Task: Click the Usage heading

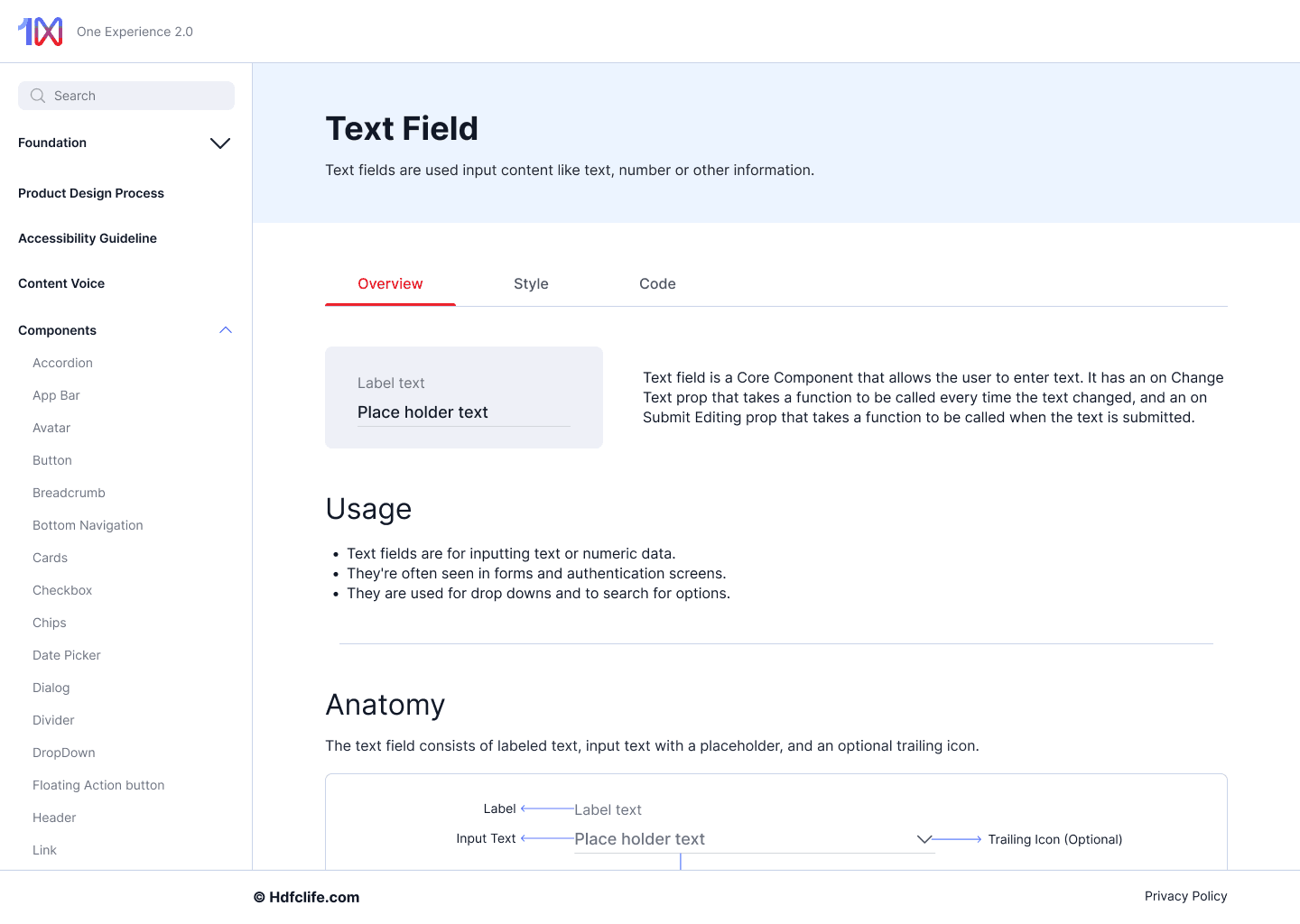Action: (x=368, y=509)
